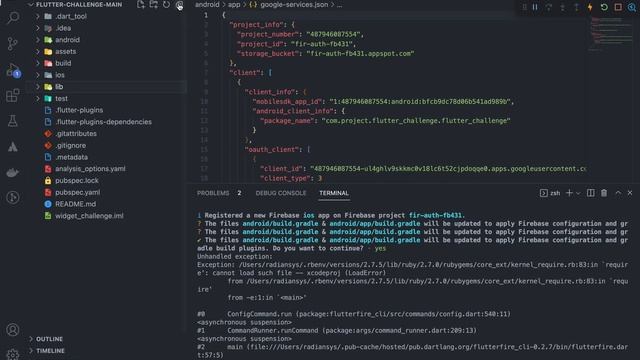Screen dimensions: 640x360
Task: Expand the OUTLINE section
Action: point(49,339)
